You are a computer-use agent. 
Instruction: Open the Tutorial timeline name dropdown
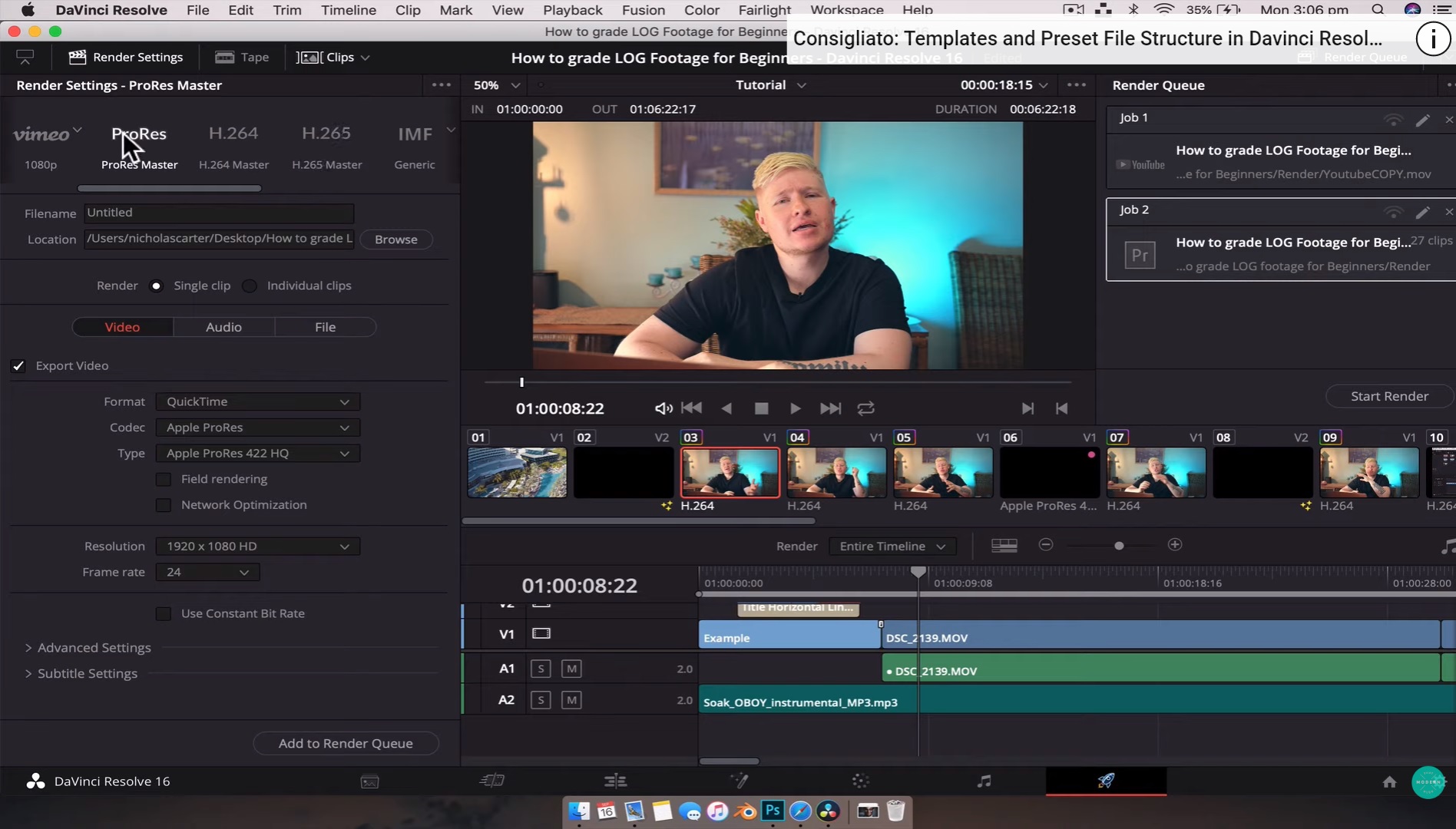tap(770, 85)
